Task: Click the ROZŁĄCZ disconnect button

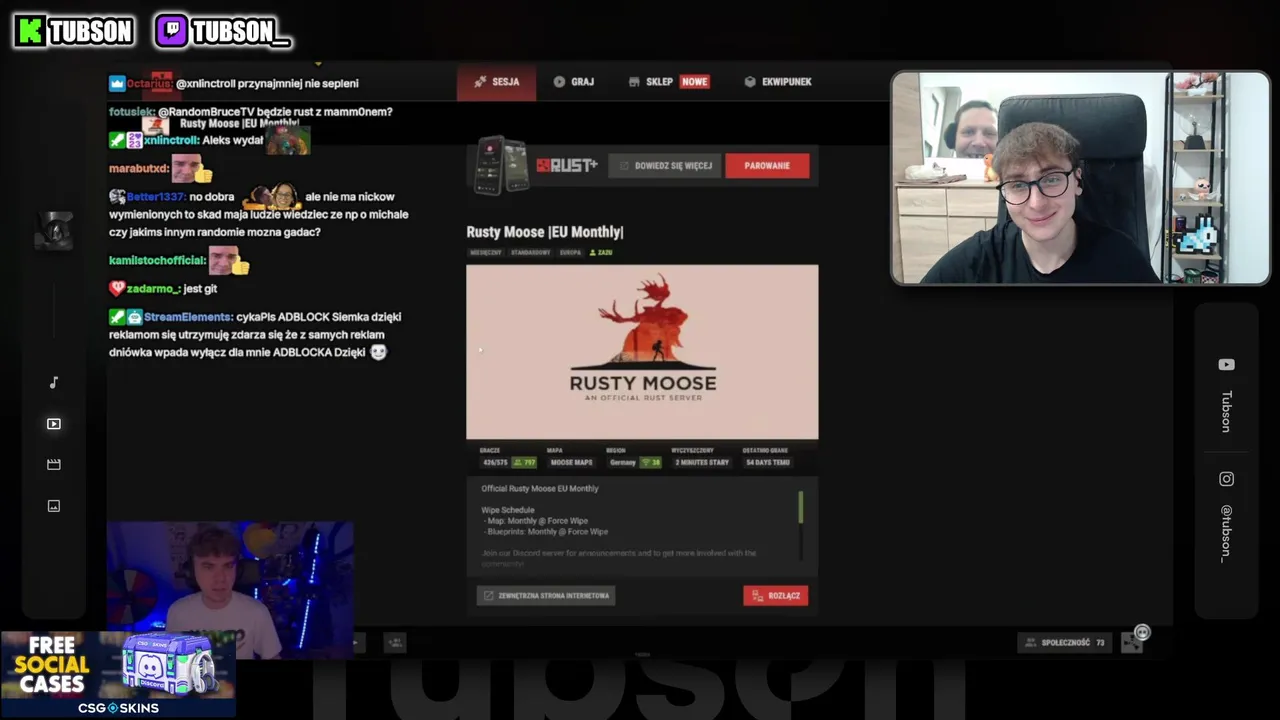Action: click(x=775, y=596)
